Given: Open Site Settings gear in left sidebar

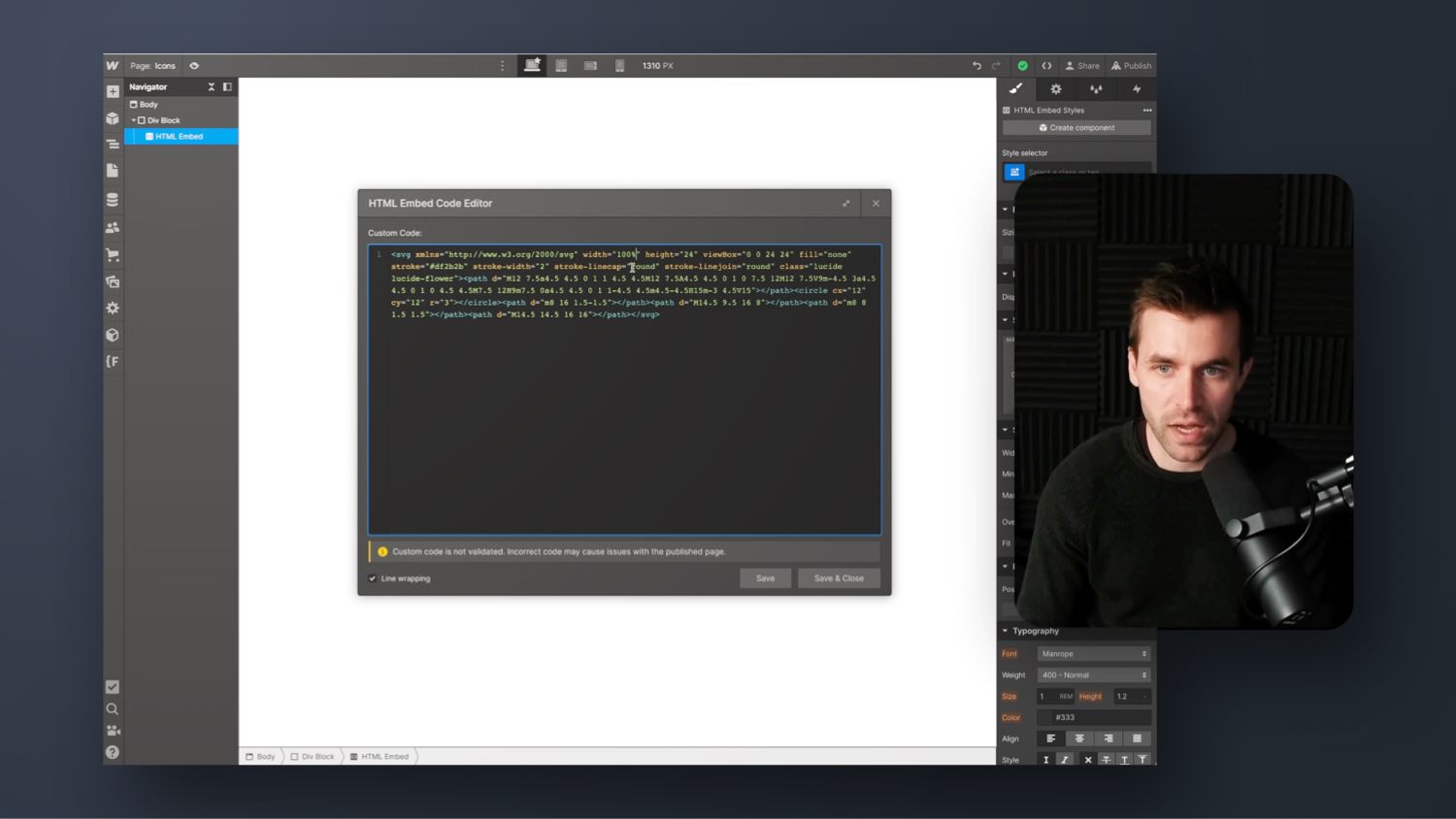Looking at the screenshot, I should pos(113,308).
